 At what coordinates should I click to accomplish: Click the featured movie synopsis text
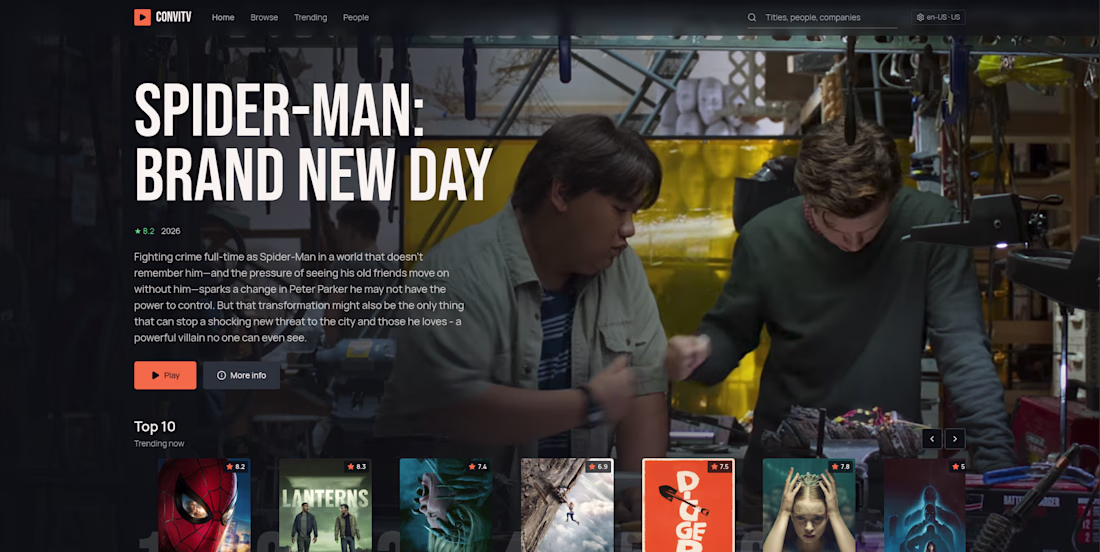tap(299, 297)
